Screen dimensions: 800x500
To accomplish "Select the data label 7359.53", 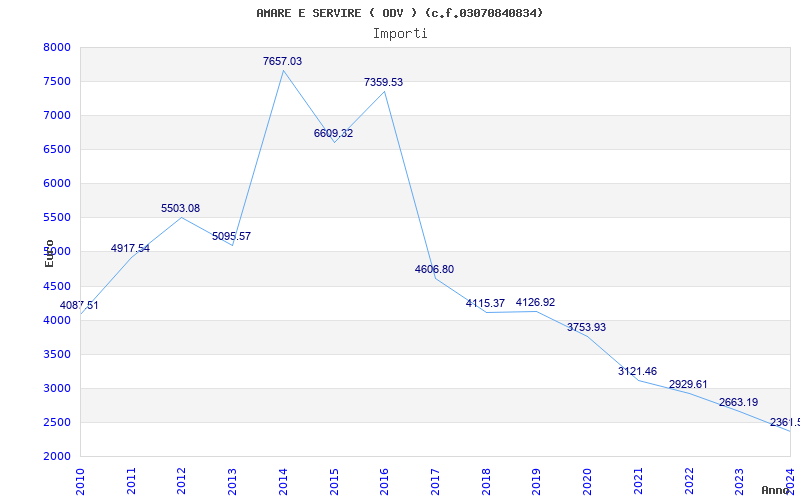I will pyautogui.click(x=383, y=82).
